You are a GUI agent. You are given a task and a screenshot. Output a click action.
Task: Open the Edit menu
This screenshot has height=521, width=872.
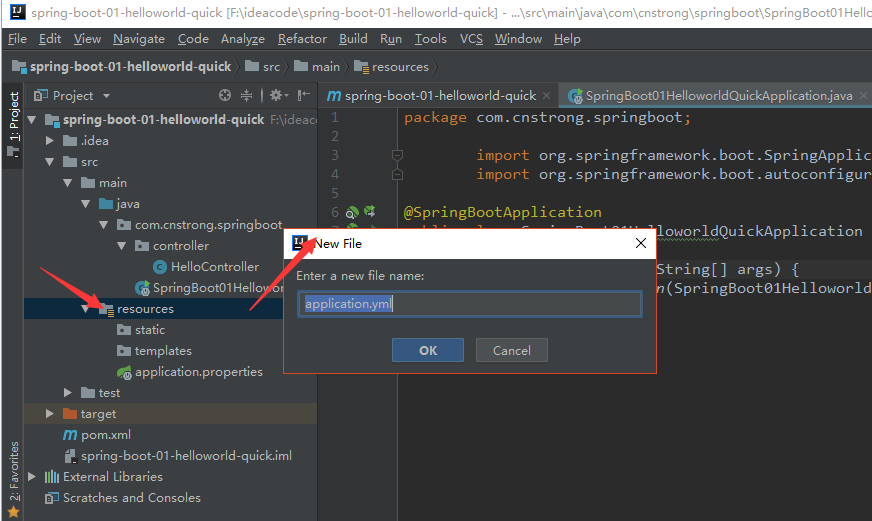49,39
